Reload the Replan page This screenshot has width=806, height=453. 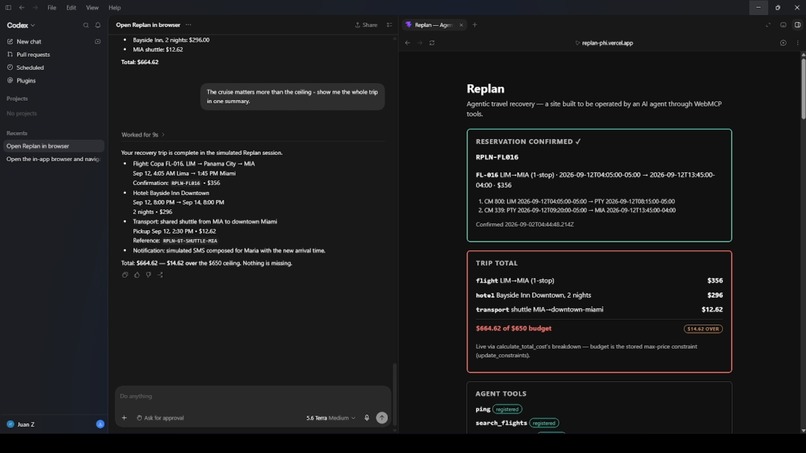tap(432, 43)
